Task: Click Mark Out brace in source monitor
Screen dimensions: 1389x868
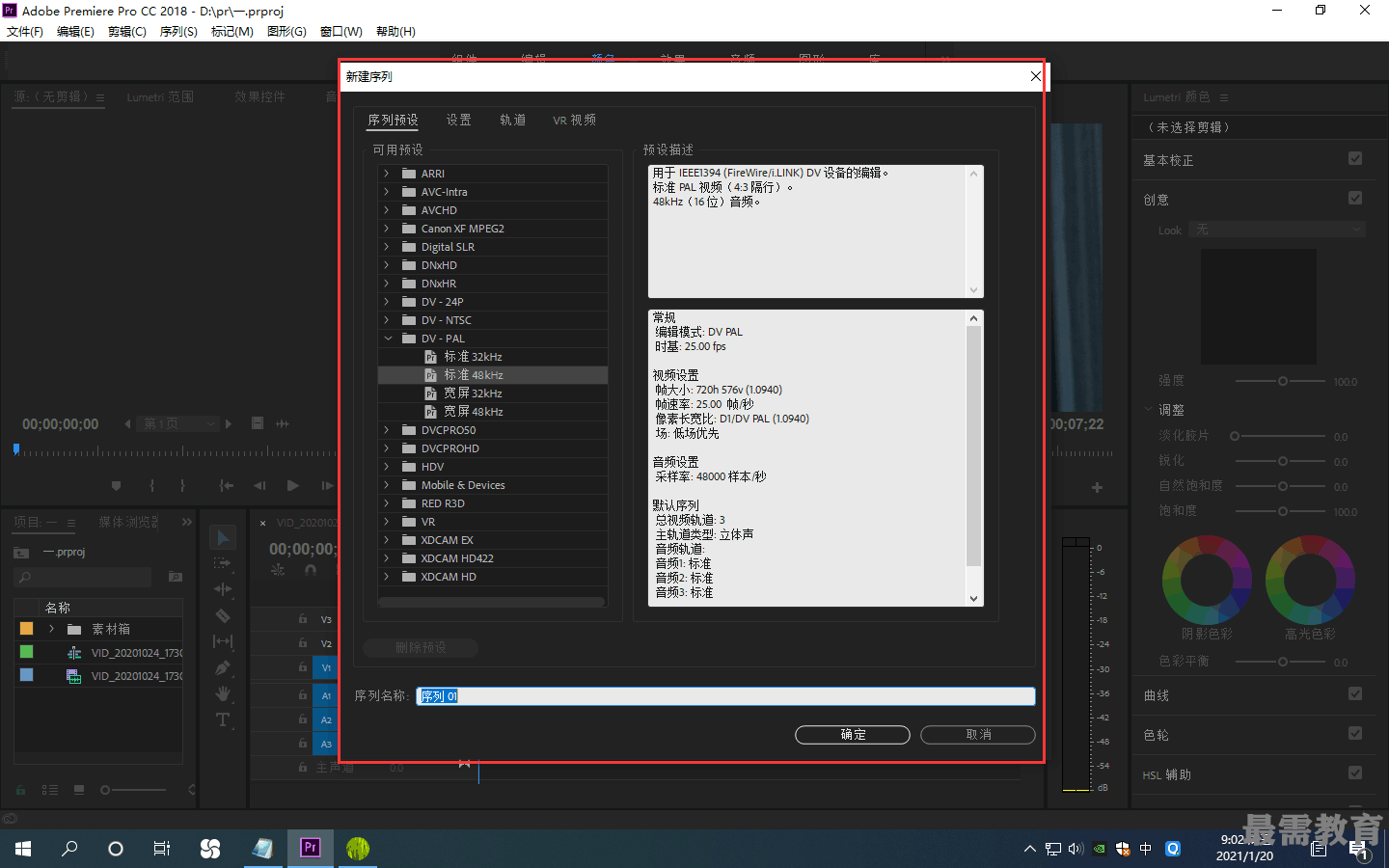Action: 182,486
